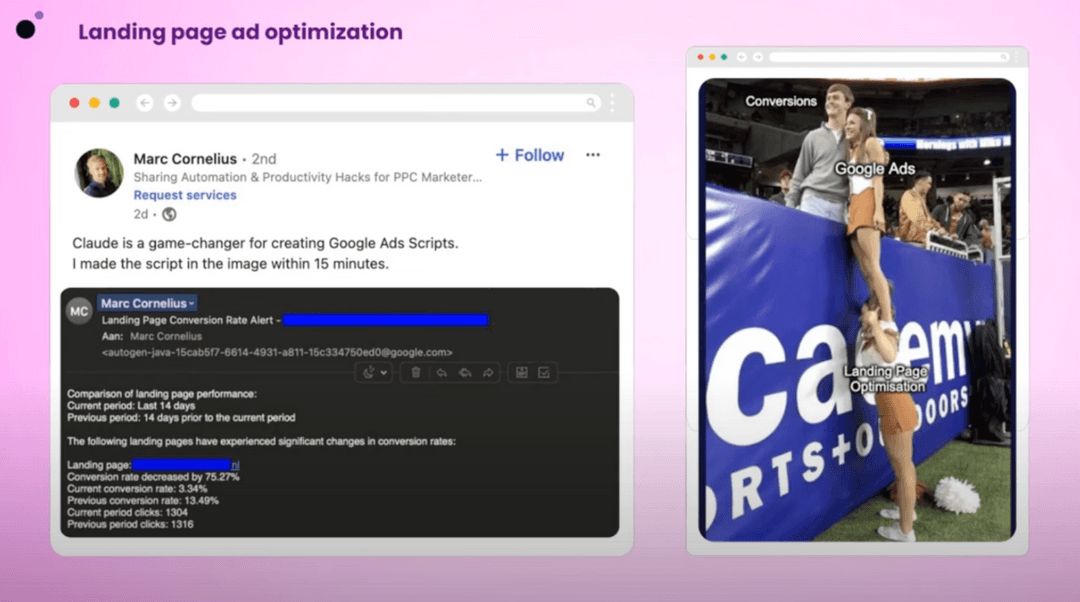Click the 'Current period clicks: 1304' line
Image resolution: width=1080 pixels, height=602 pixels.
[x=127, y=512]
